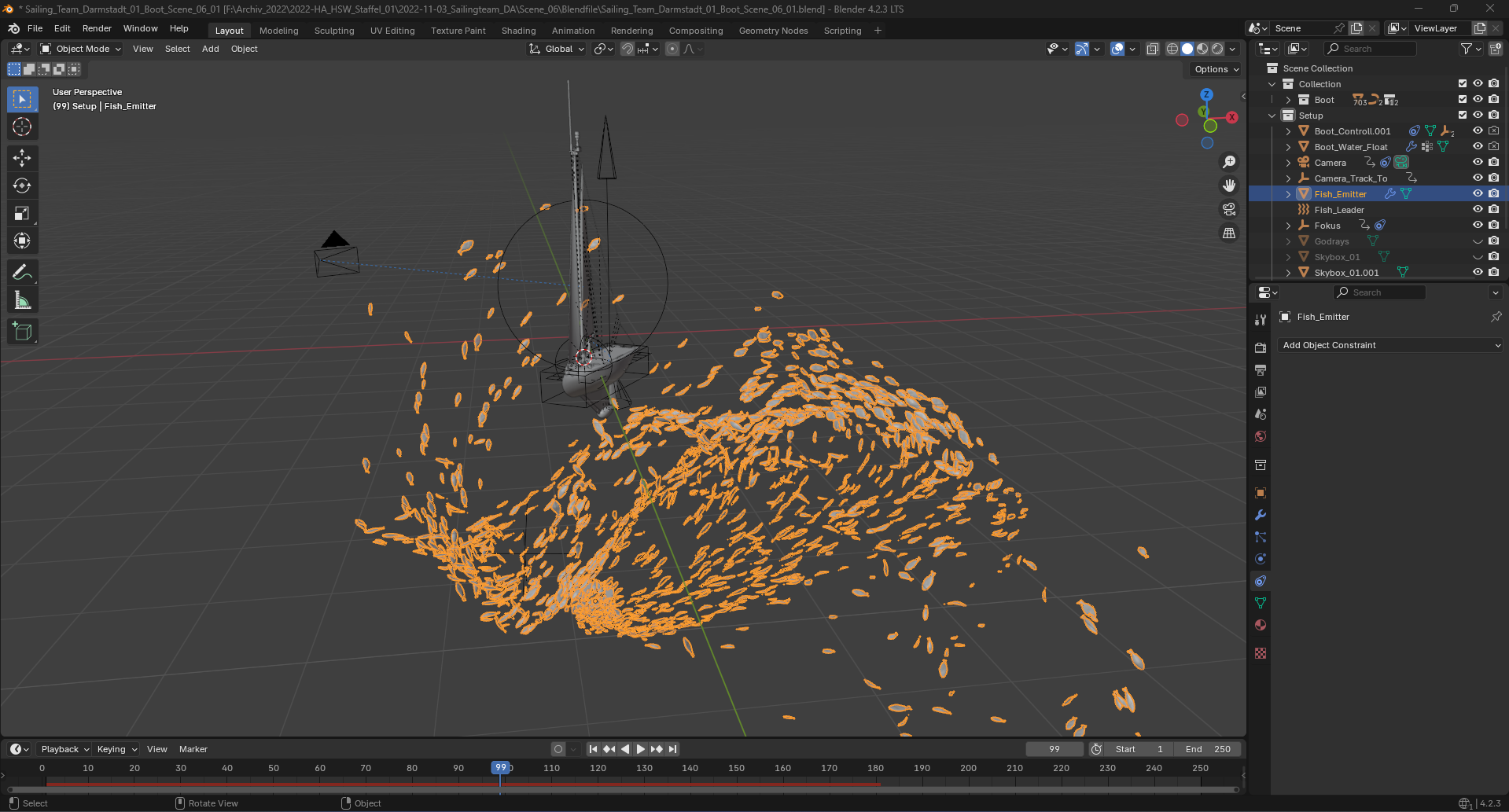Select Solid viewport shading sphere
Viewport: 1509px width, 812px height.
1187,49
